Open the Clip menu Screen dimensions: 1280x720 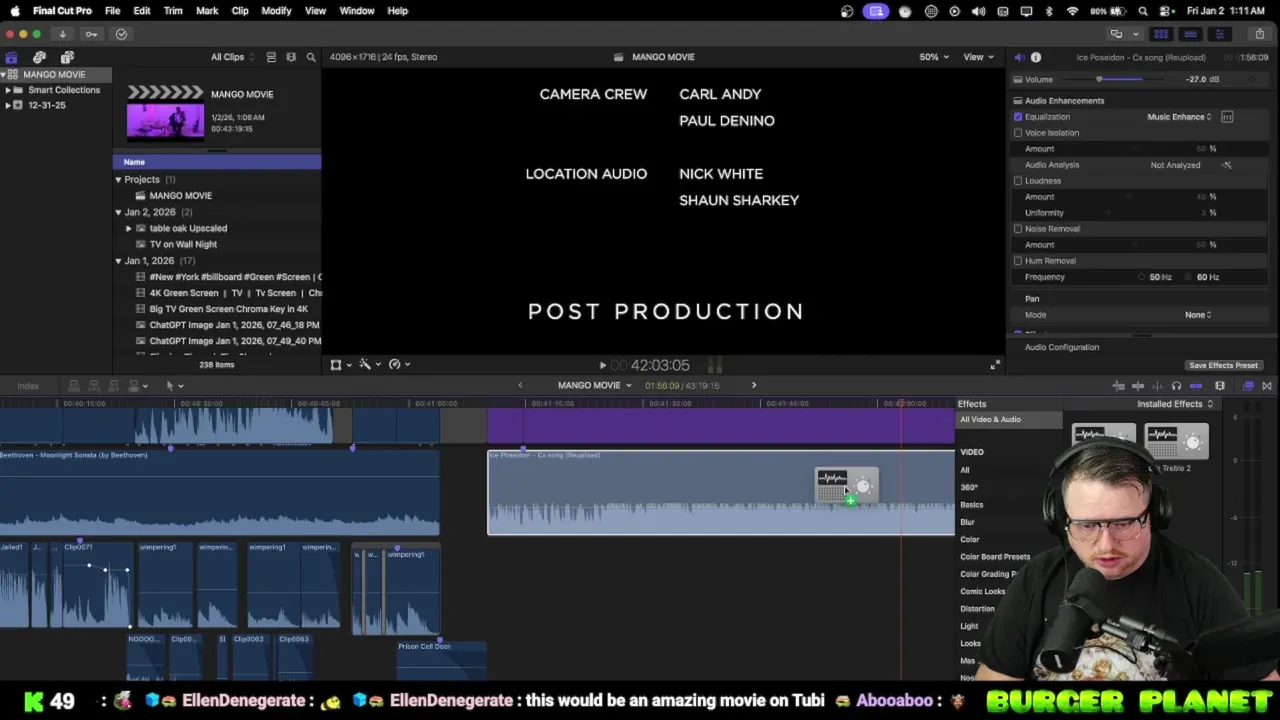click(240, 11)
